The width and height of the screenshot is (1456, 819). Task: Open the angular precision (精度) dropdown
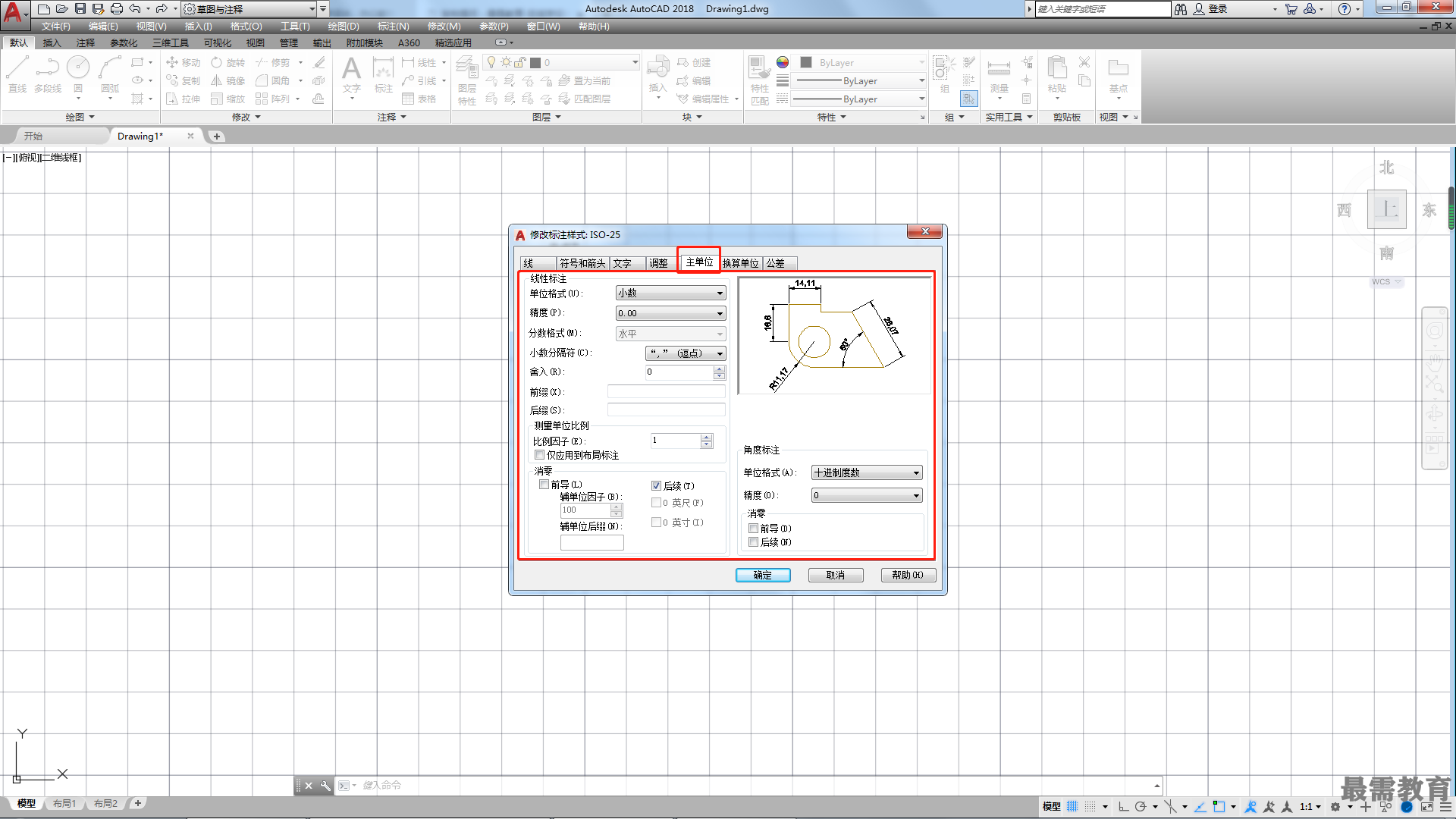coord(867,495)
